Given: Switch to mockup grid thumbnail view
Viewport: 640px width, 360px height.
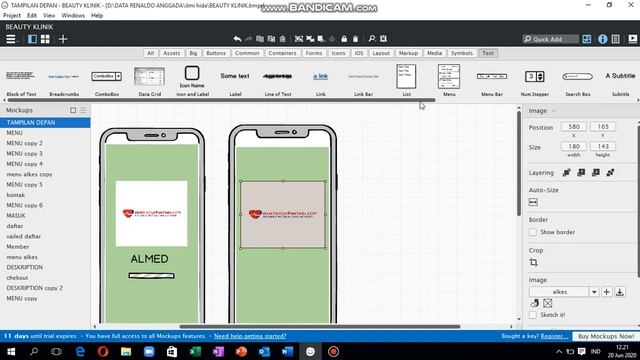Looking at the screenshot, I should (x=45, y=39).
